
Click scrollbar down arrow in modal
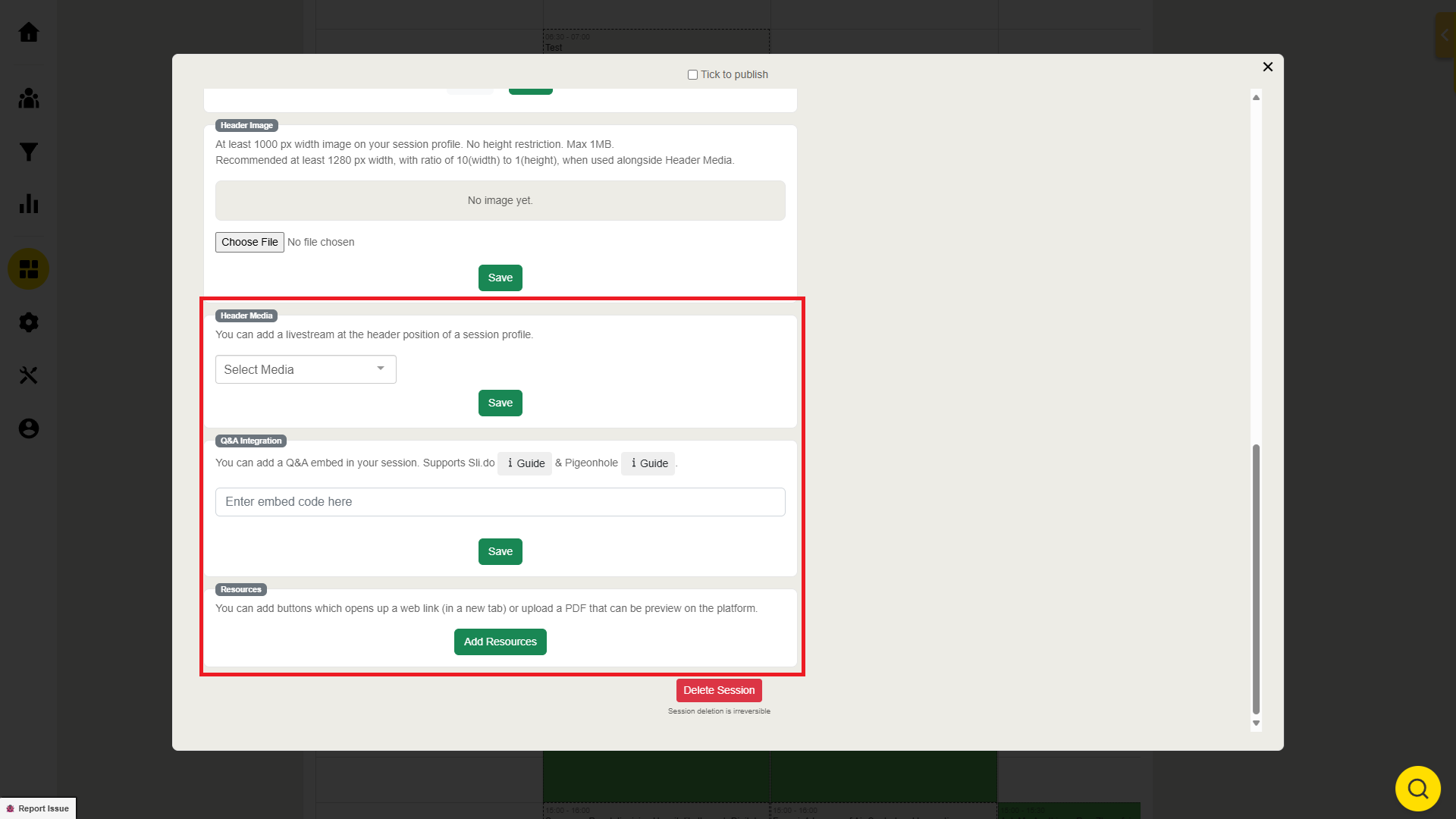[x=1256, y=723]
